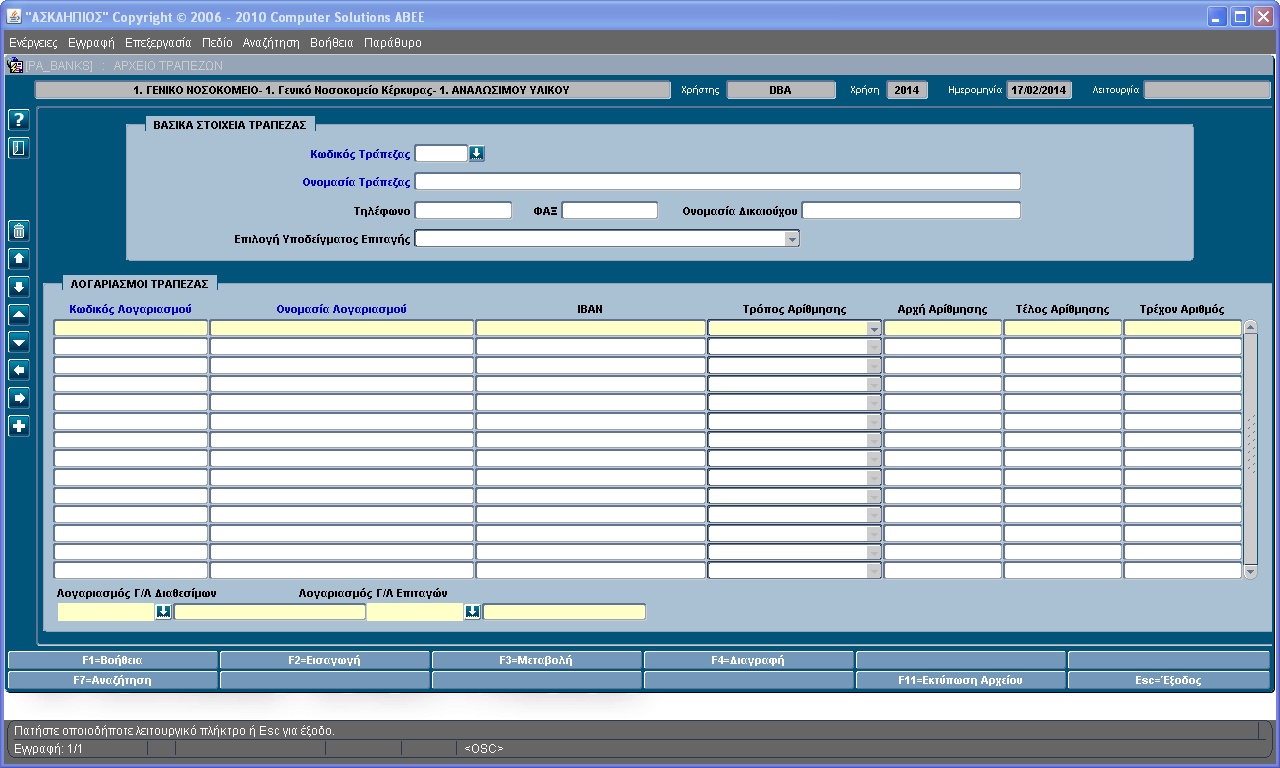Open Τρόπος Αρίθμησης dropdown in first row

point(873,329)
